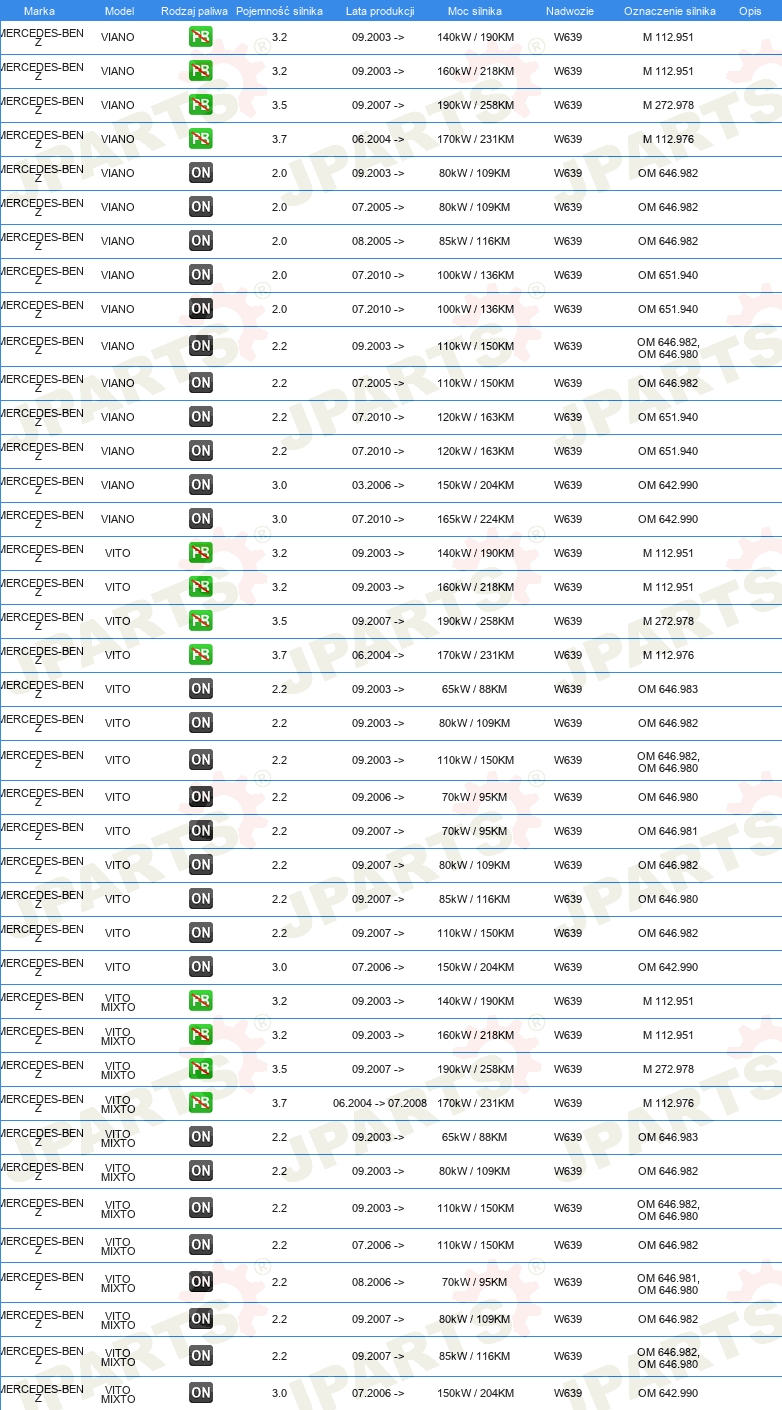This screenshot has height=1410, width=782.
Task: Click the 165kW / 224KM power cell
Action: [x=476, y=519]
